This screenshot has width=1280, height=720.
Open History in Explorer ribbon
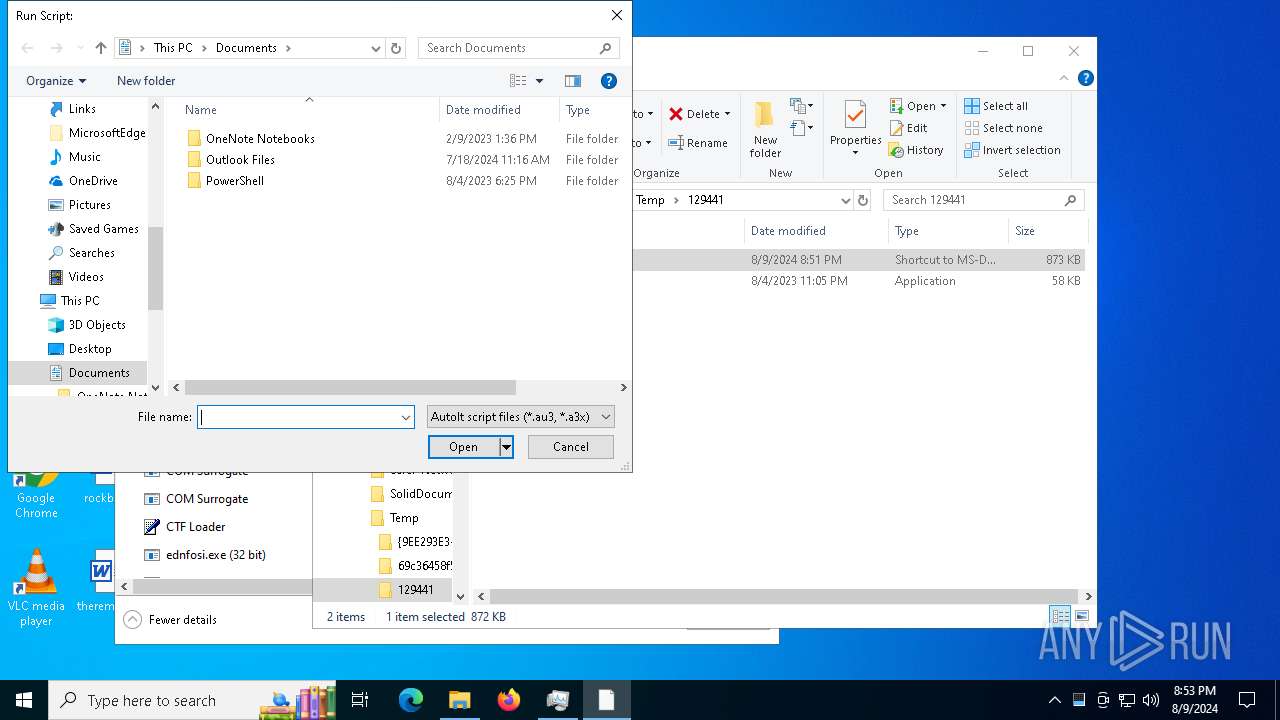(916, 150)
